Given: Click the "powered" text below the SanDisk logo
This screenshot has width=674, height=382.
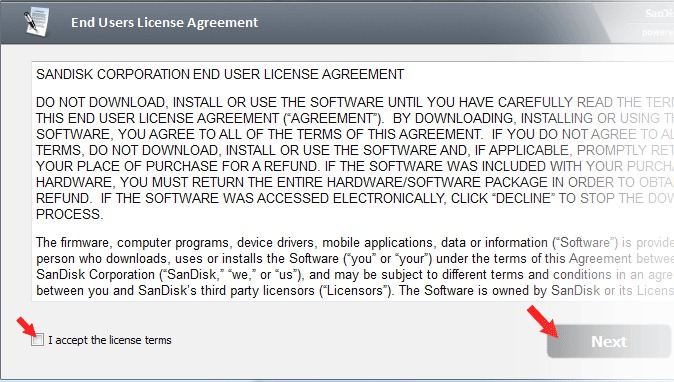Looking at the screenshot, I should point(658,32).
